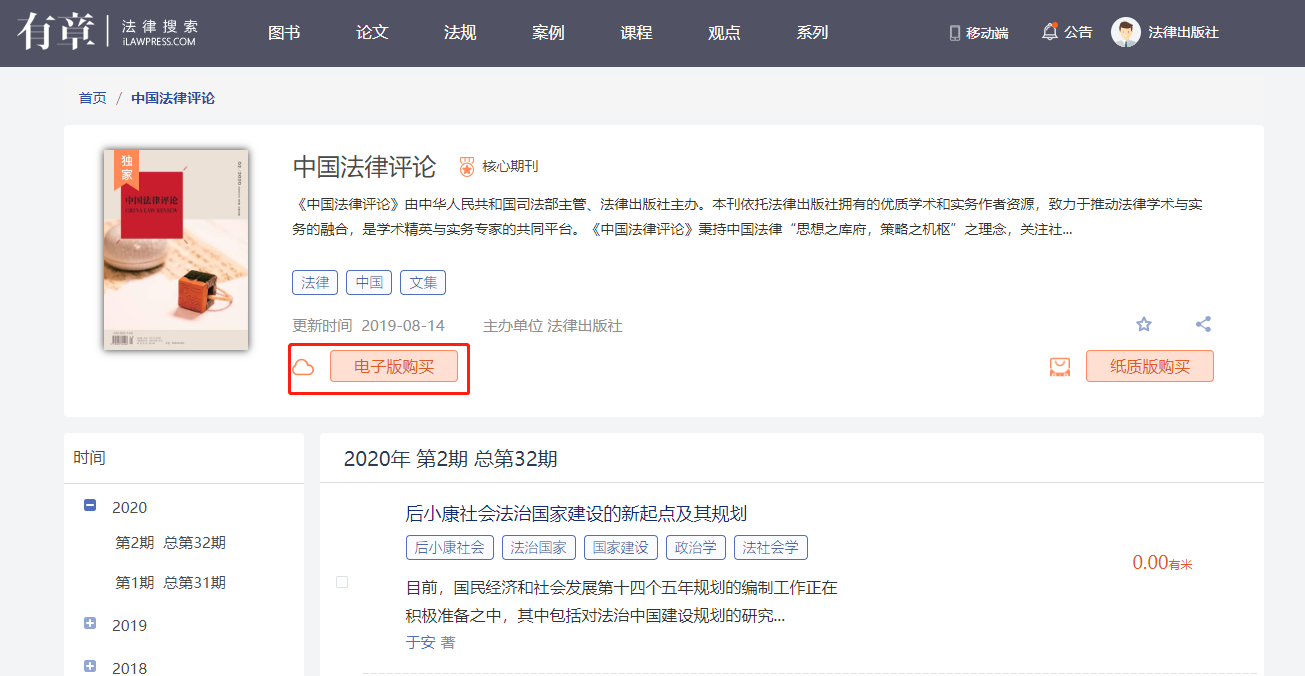1305x676 pixels.
Task: Open the notification bell announcements
Action: tap(1049, 32)
